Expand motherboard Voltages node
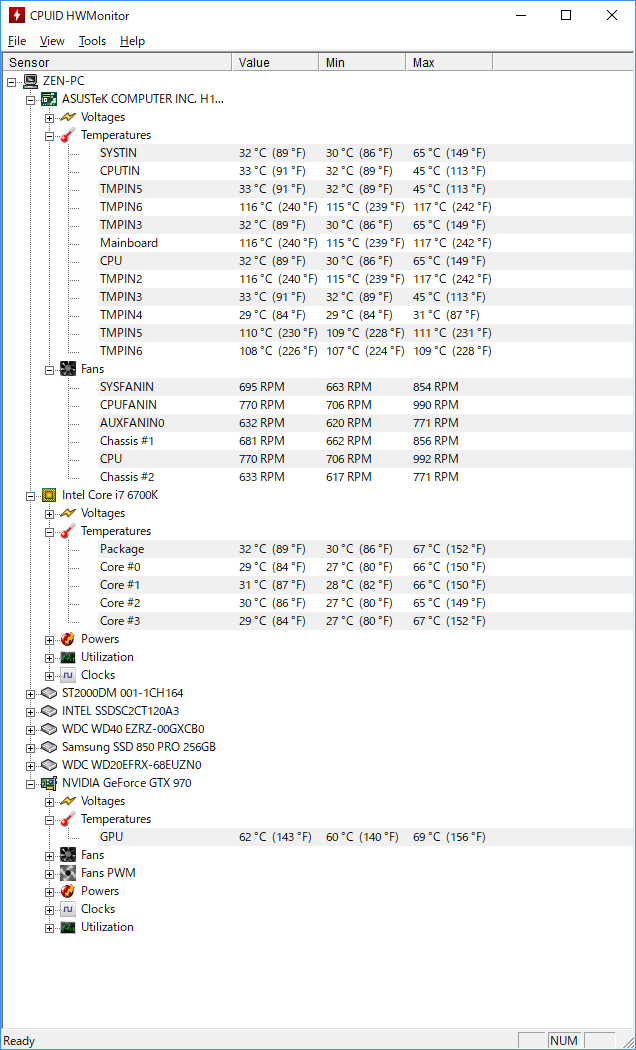The image size is (636, 1050). pyautogui.click(x=49, y=118)
